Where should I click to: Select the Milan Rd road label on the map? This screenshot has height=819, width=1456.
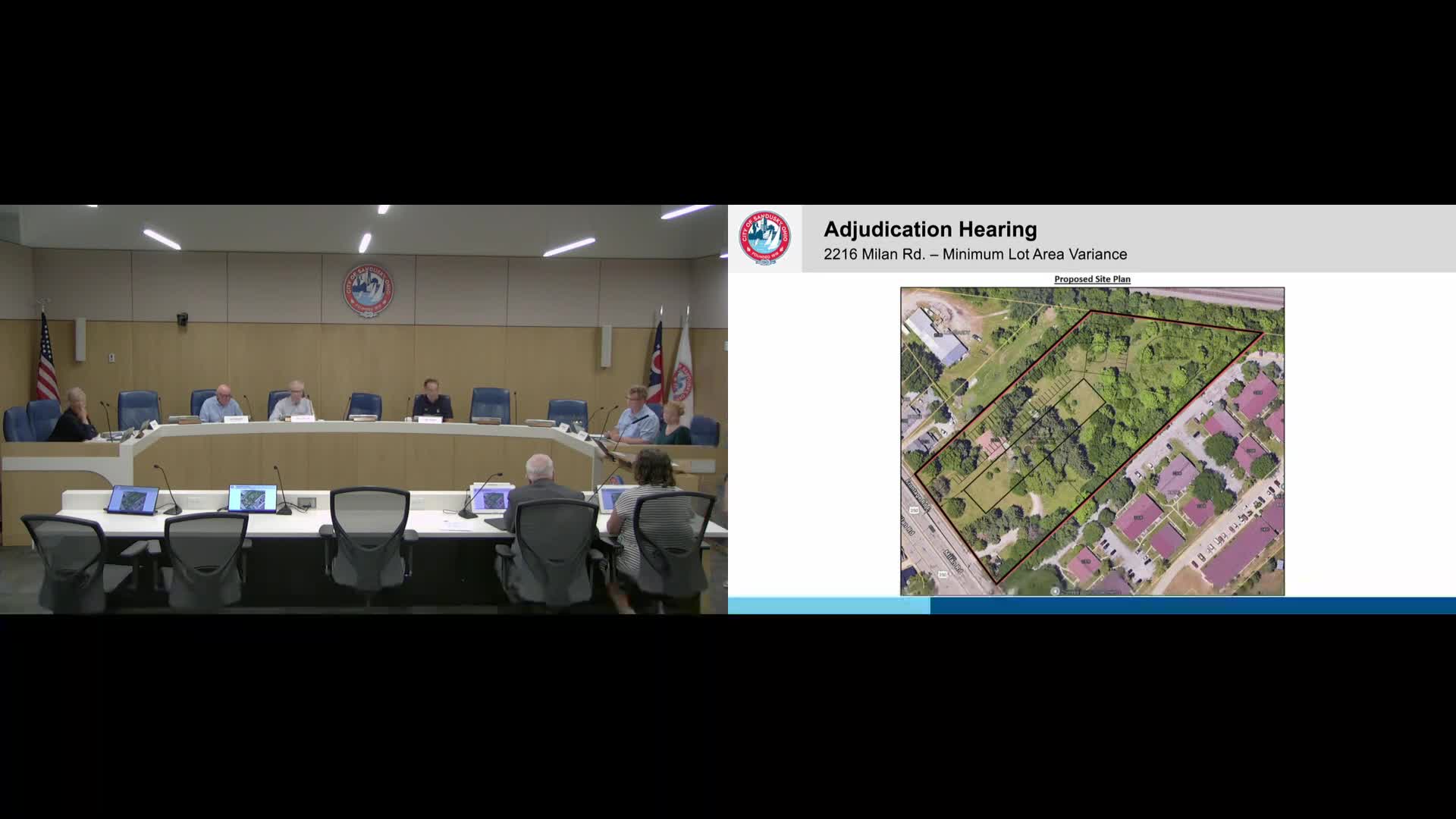(x=953, y=560)
